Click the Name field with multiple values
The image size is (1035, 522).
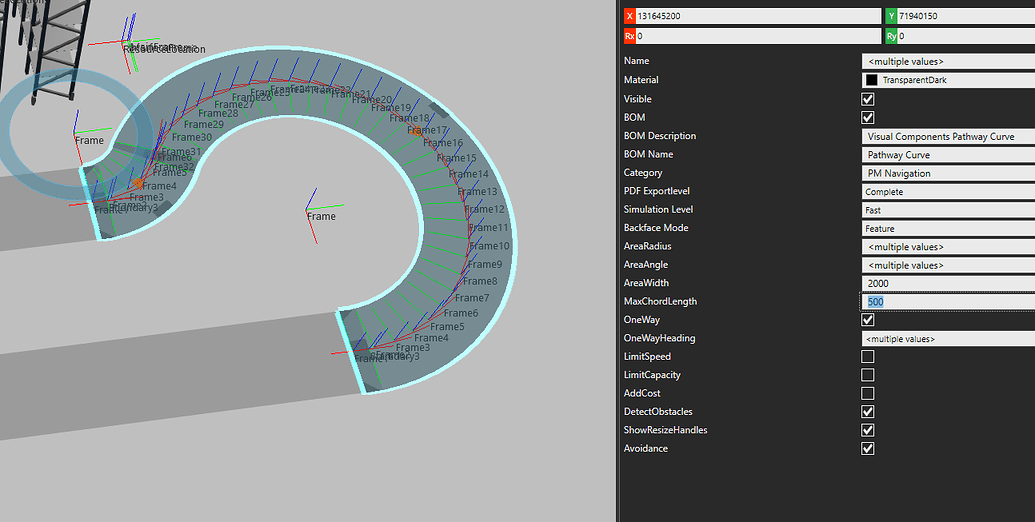click(x=948, y=61)
